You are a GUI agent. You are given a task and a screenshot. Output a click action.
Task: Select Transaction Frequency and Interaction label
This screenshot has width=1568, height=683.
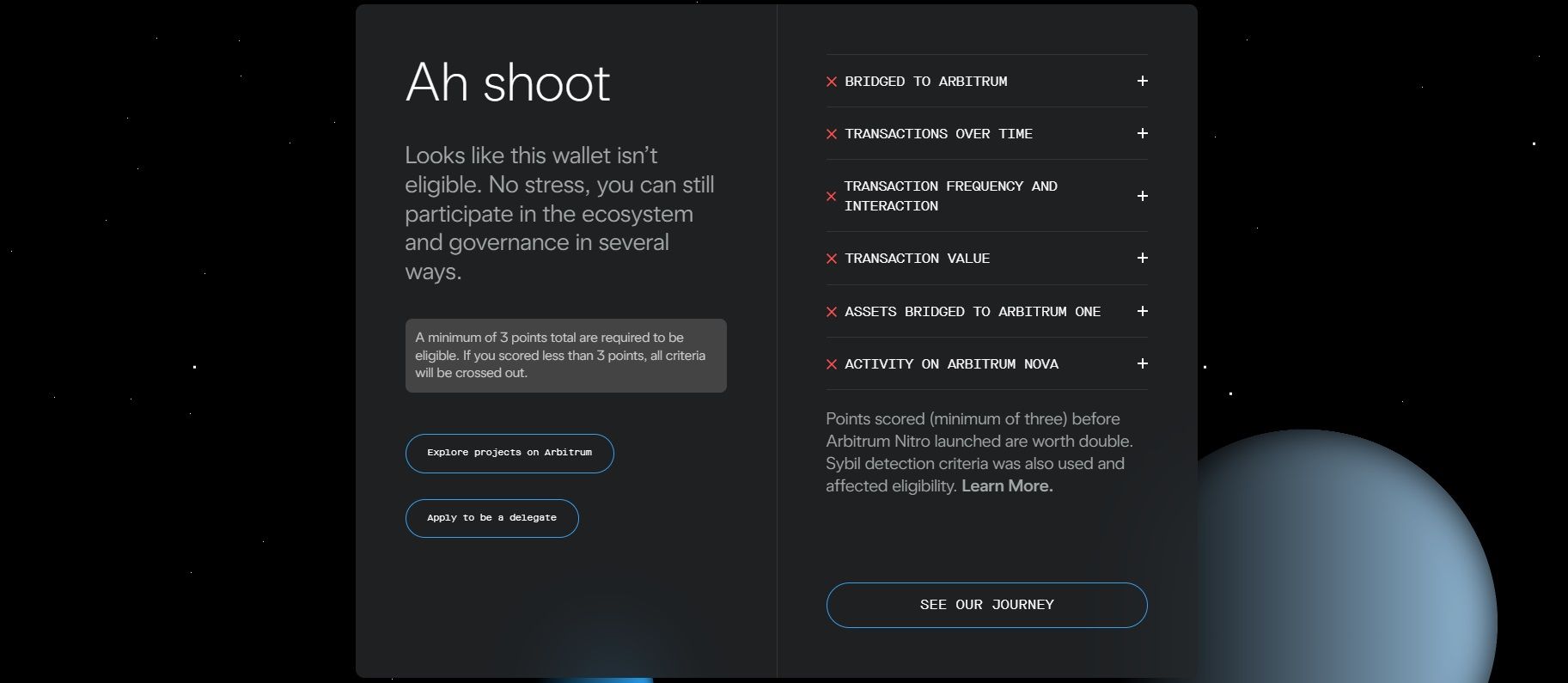(x=950, y=196)
